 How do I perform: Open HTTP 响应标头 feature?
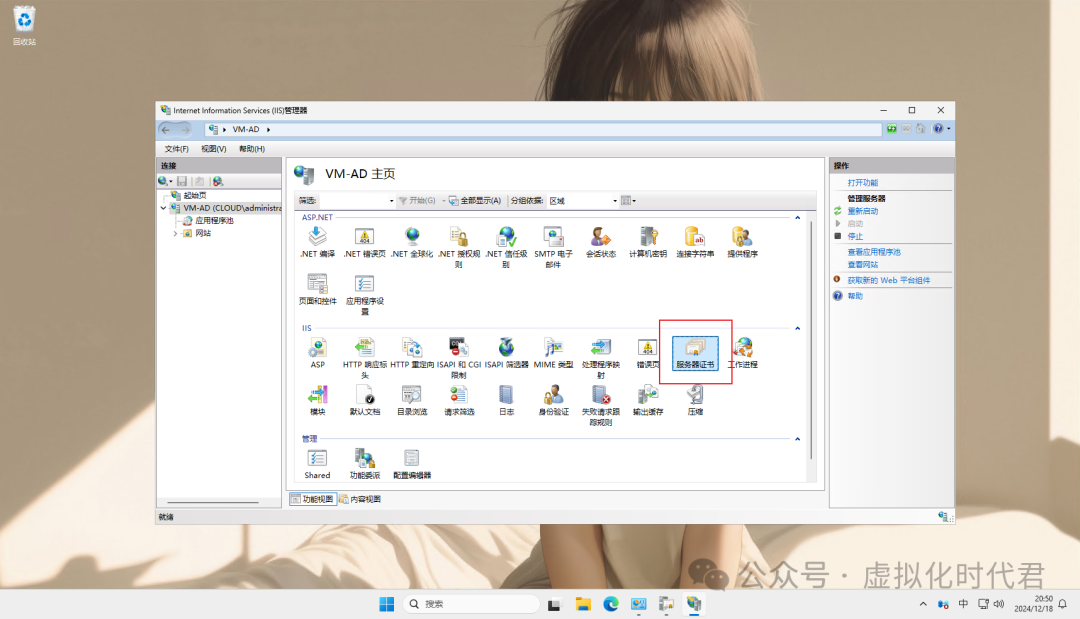coord(364,357)
